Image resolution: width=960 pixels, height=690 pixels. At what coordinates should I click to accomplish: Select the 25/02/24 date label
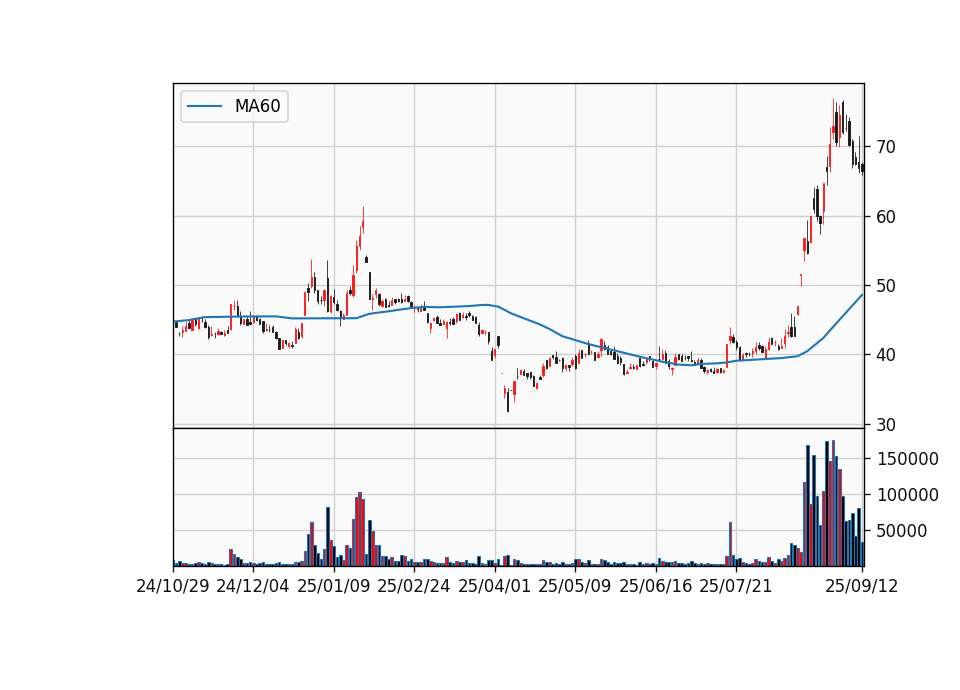point(414,586)
